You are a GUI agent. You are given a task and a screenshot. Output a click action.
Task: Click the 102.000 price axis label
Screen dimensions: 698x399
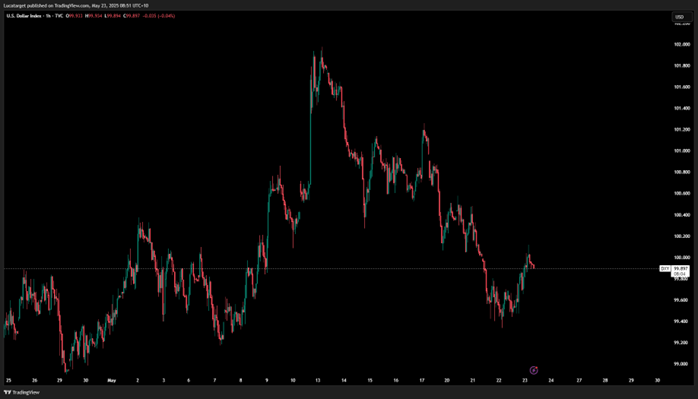(x=681, y=45)
